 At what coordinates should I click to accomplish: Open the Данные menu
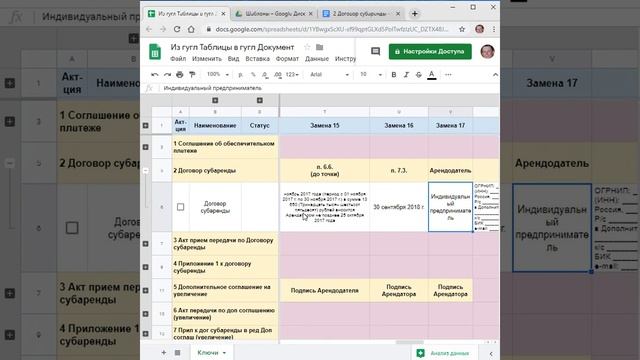coord(317,59)
